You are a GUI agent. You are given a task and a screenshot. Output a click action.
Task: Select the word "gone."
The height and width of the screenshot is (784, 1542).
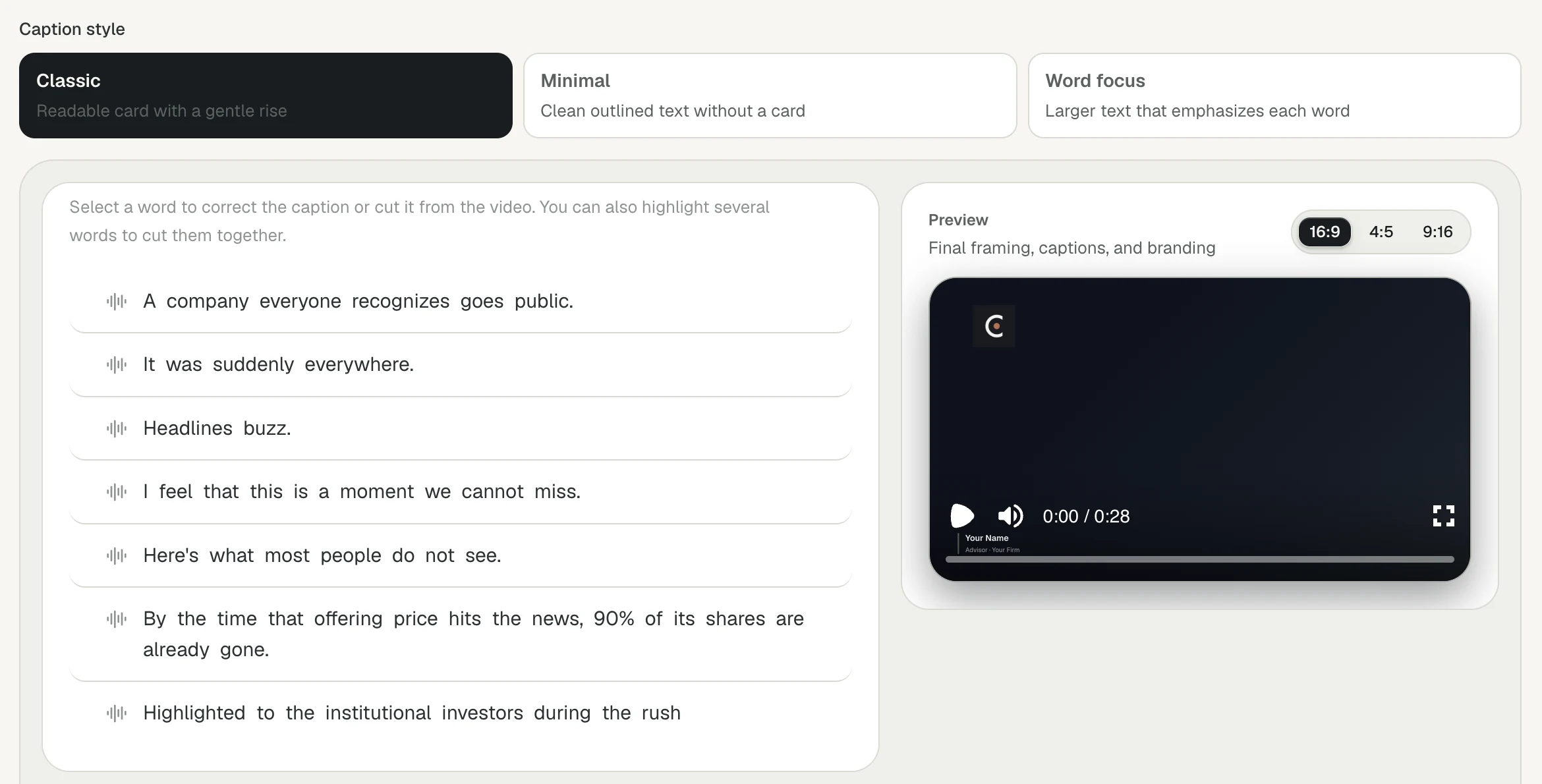click(x=244, y=650)
